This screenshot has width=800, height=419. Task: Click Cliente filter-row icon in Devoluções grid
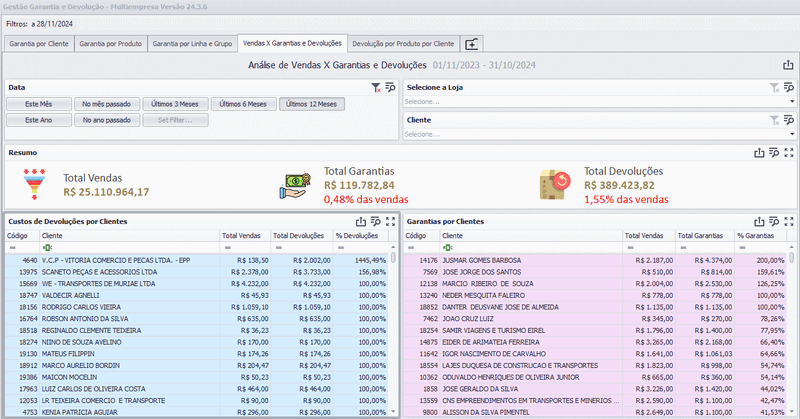47,248
